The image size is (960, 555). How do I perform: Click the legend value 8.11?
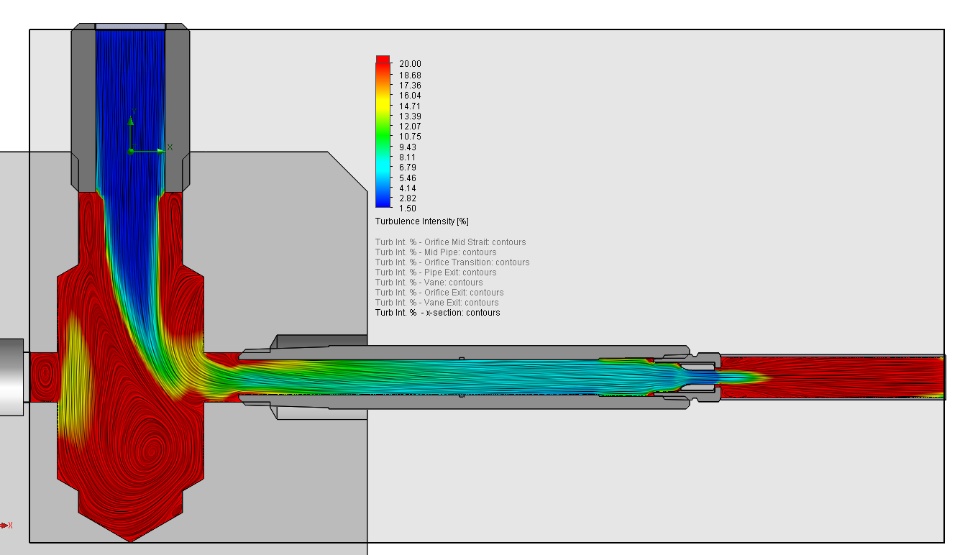[x=408, y=157]
